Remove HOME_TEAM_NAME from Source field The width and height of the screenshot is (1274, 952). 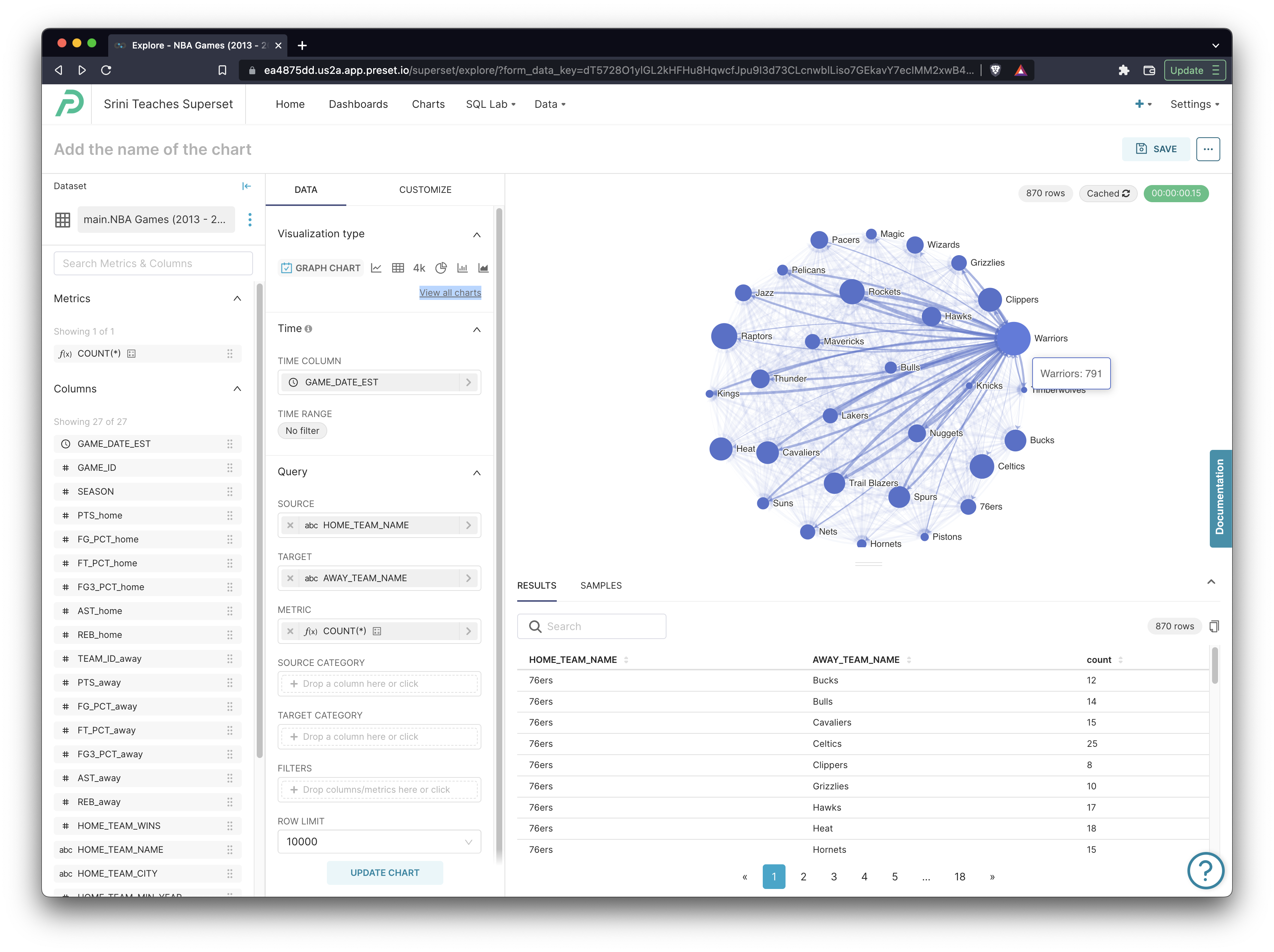[x=290, y=525]
